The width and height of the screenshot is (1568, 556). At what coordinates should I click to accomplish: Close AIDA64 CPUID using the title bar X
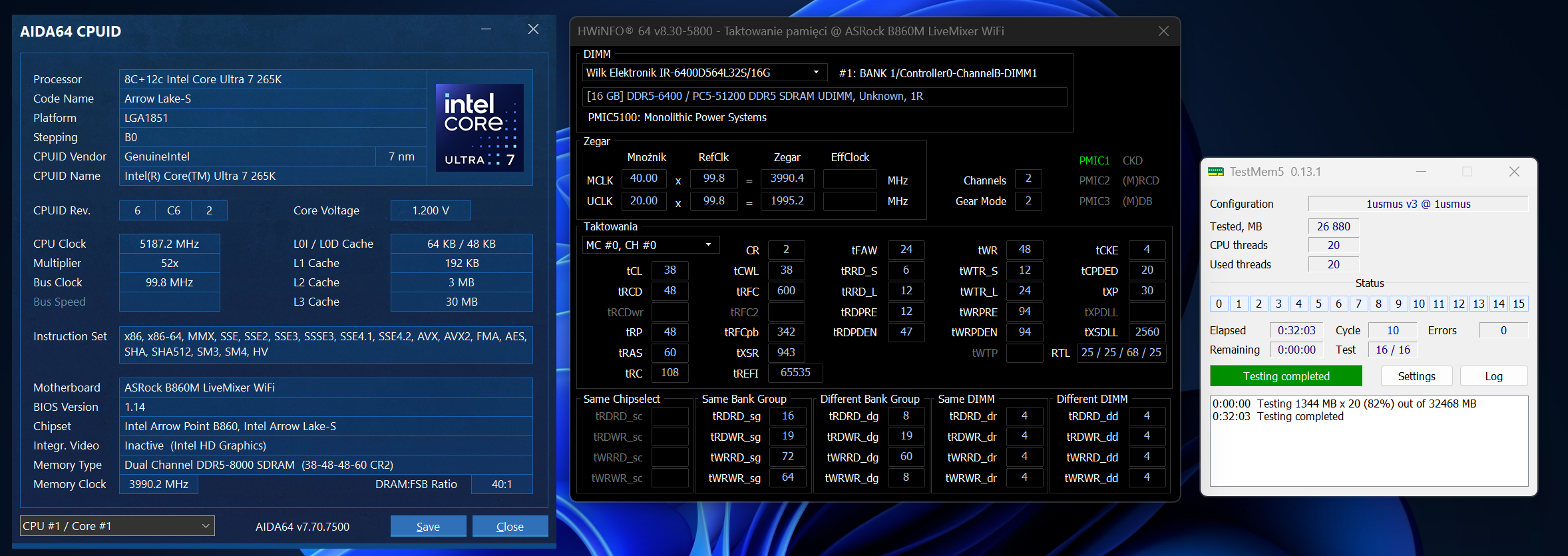533,29
